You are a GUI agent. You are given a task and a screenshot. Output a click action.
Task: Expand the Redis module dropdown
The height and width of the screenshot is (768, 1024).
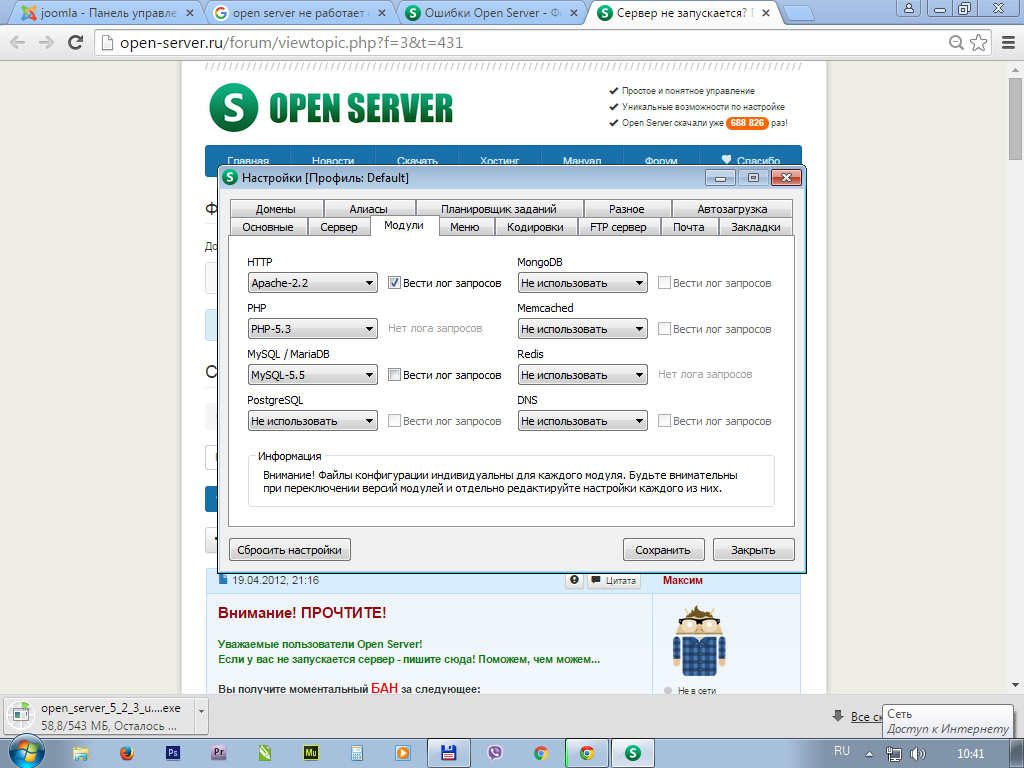pos(582,375)
